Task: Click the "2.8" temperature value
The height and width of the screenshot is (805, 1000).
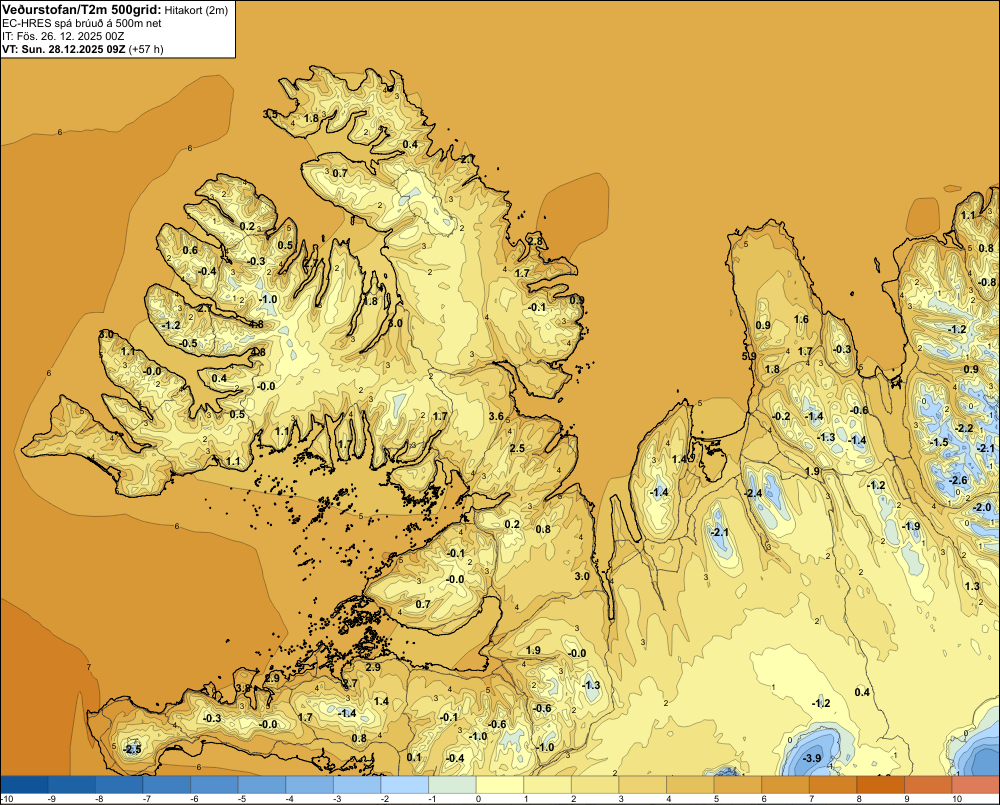Action: tap(536, 241)
